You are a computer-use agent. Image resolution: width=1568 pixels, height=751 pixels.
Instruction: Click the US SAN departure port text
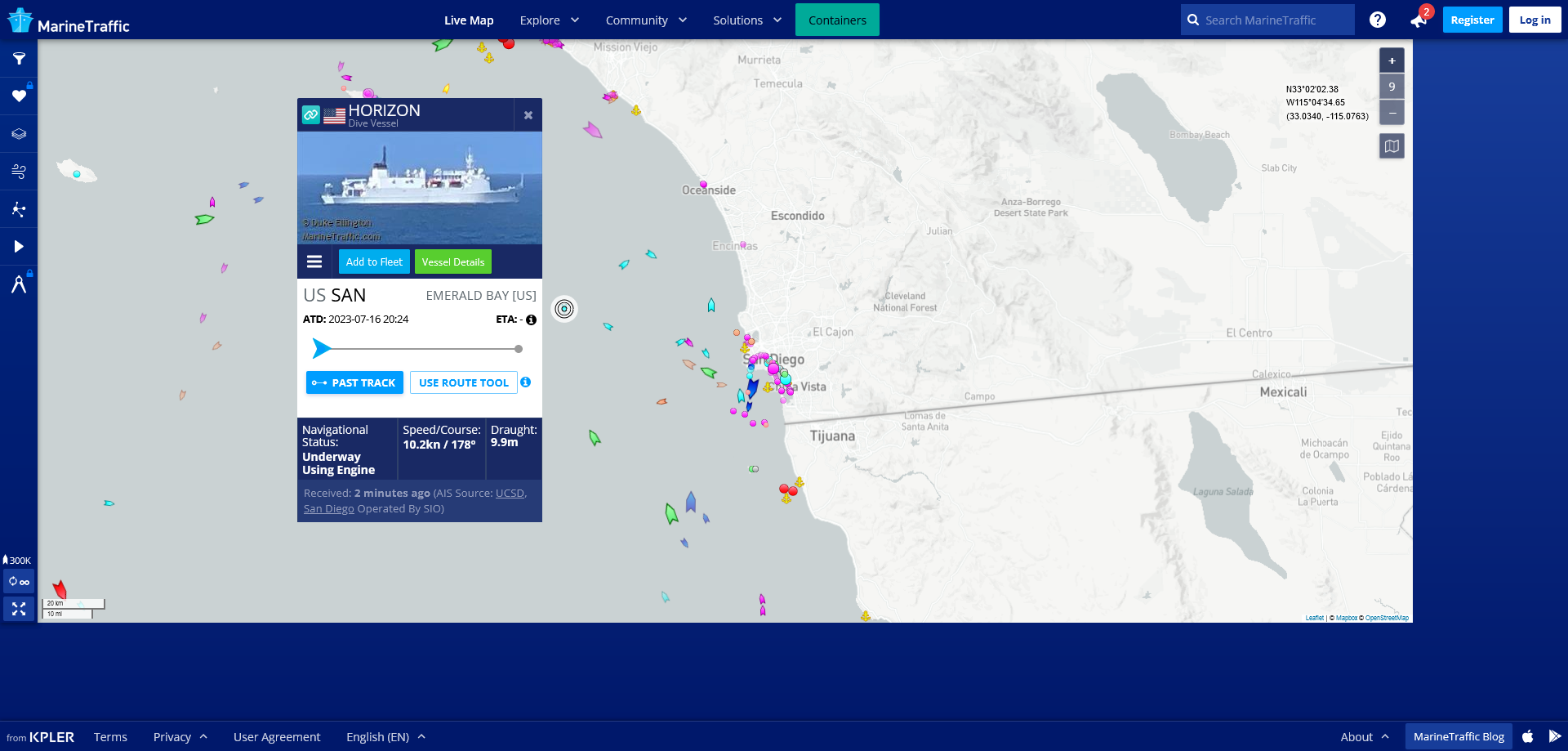(335, 296)
